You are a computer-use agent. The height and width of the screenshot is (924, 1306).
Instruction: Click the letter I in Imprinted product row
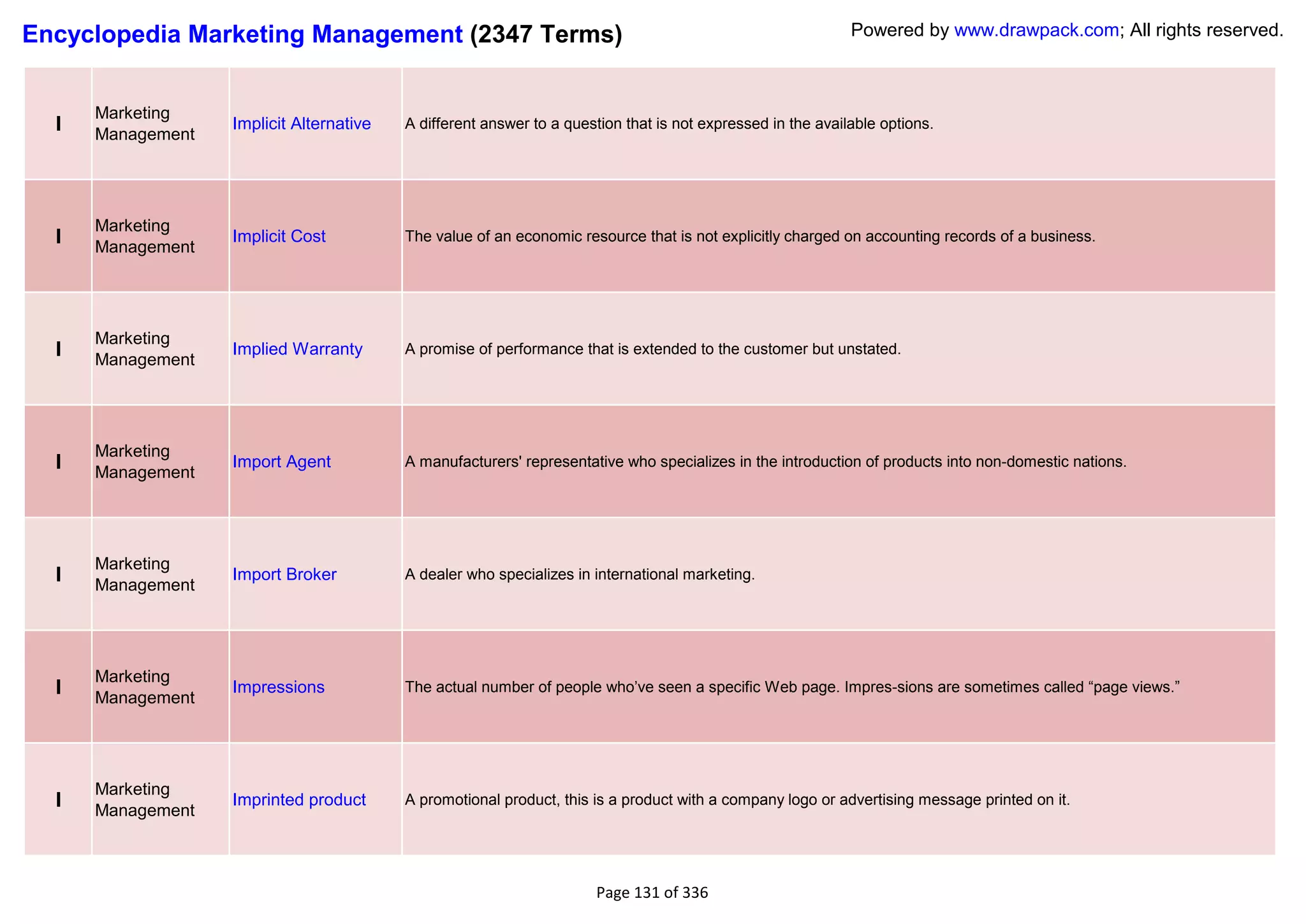click(59, 800)
